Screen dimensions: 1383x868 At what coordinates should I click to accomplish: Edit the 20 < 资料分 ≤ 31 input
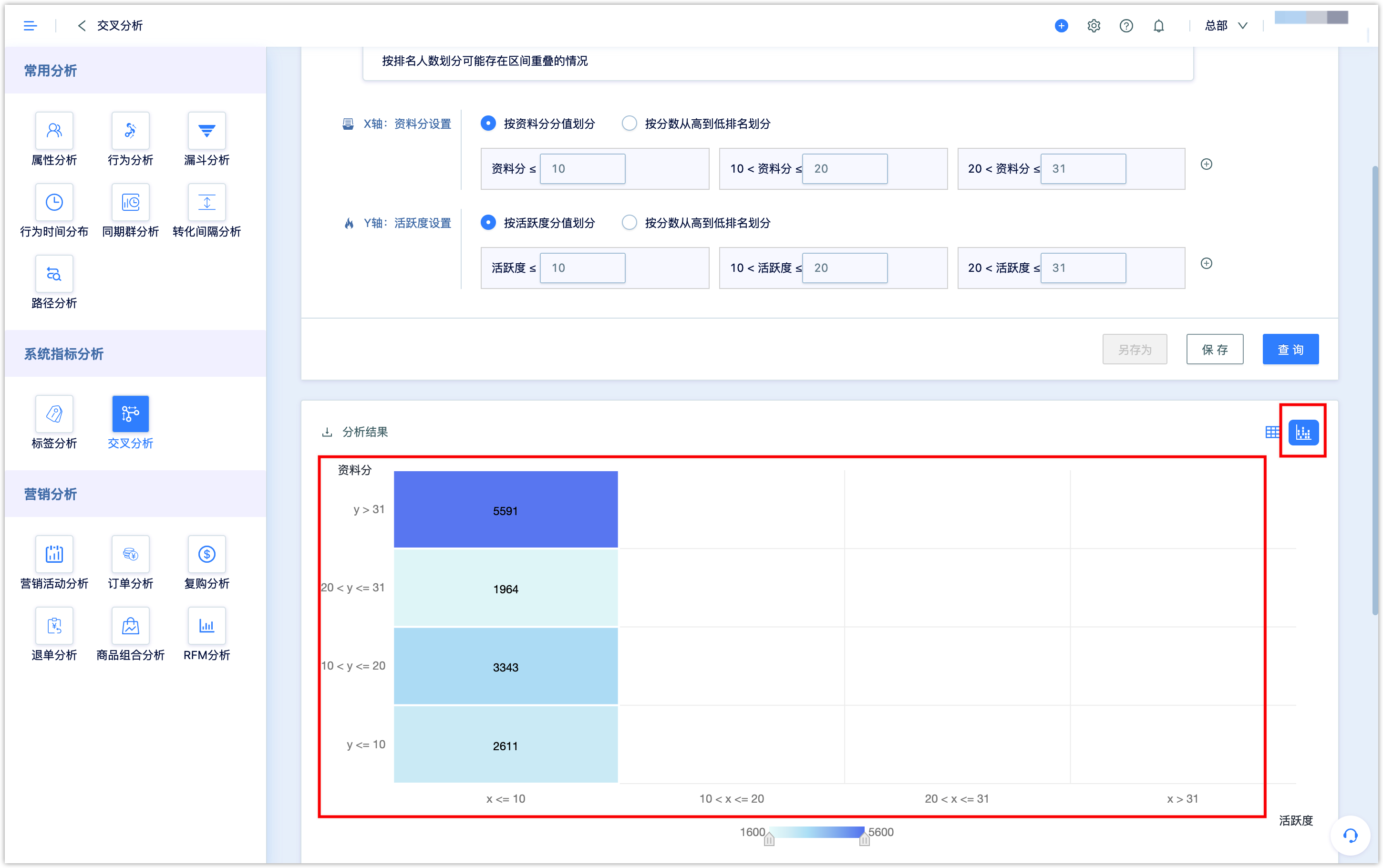(1084, 169)
